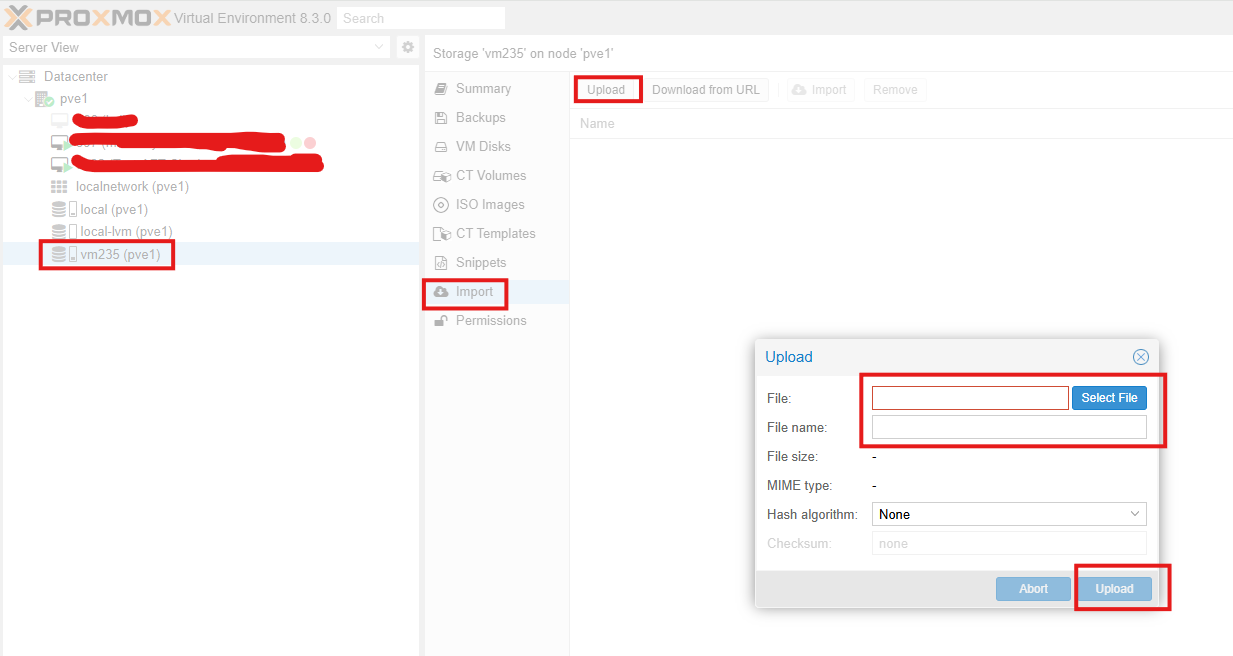This screenshot has width=1233, height=656.
Task: Click the Backups floppy icon
Action: tap(440, 118)
